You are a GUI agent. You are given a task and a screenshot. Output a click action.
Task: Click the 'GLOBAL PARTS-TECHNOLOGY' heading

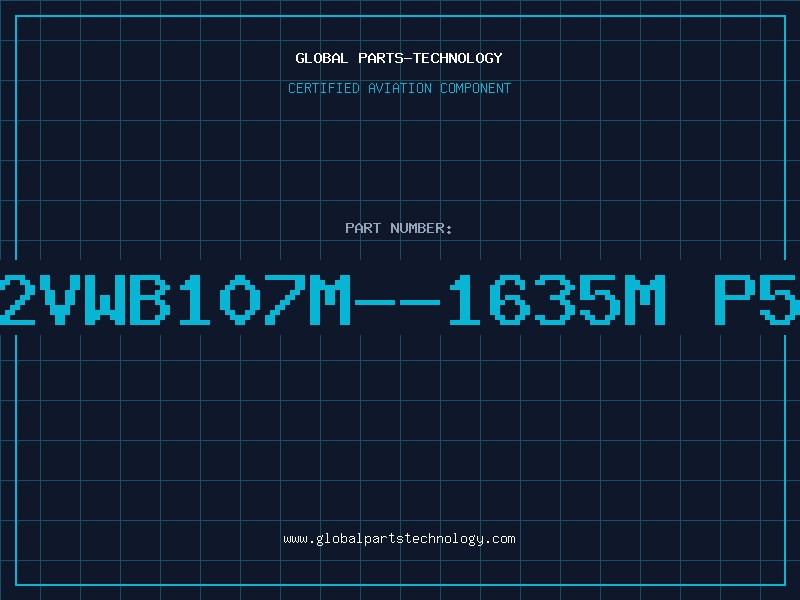(x=399, y=58)
